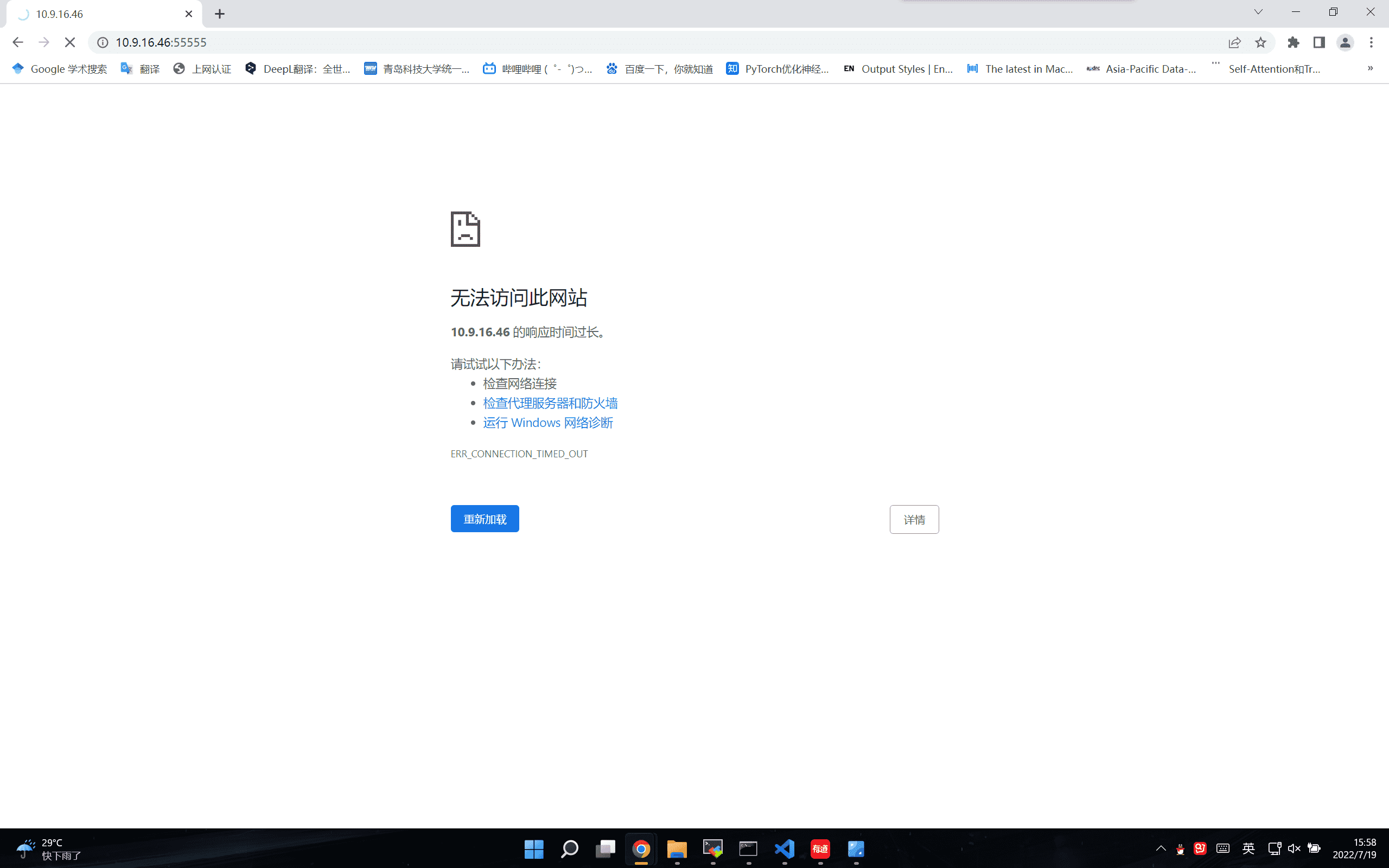The width and height of the screenshot is (1389, 868).
Task: Open the PyTorch优化神经 bookmark
Action: [778, 69]
